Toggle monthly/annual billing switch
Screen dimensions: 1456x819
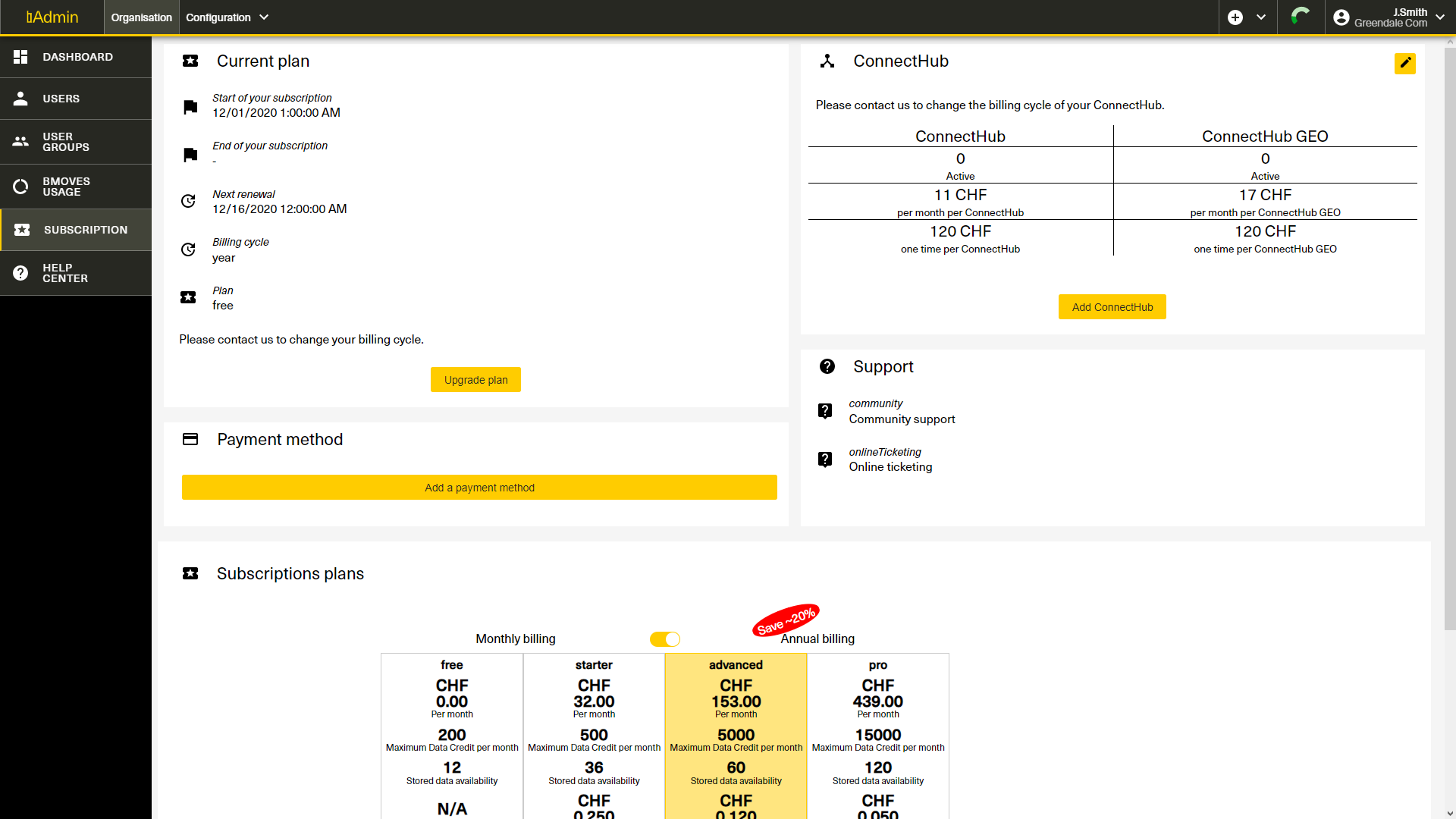coord(665,639)
